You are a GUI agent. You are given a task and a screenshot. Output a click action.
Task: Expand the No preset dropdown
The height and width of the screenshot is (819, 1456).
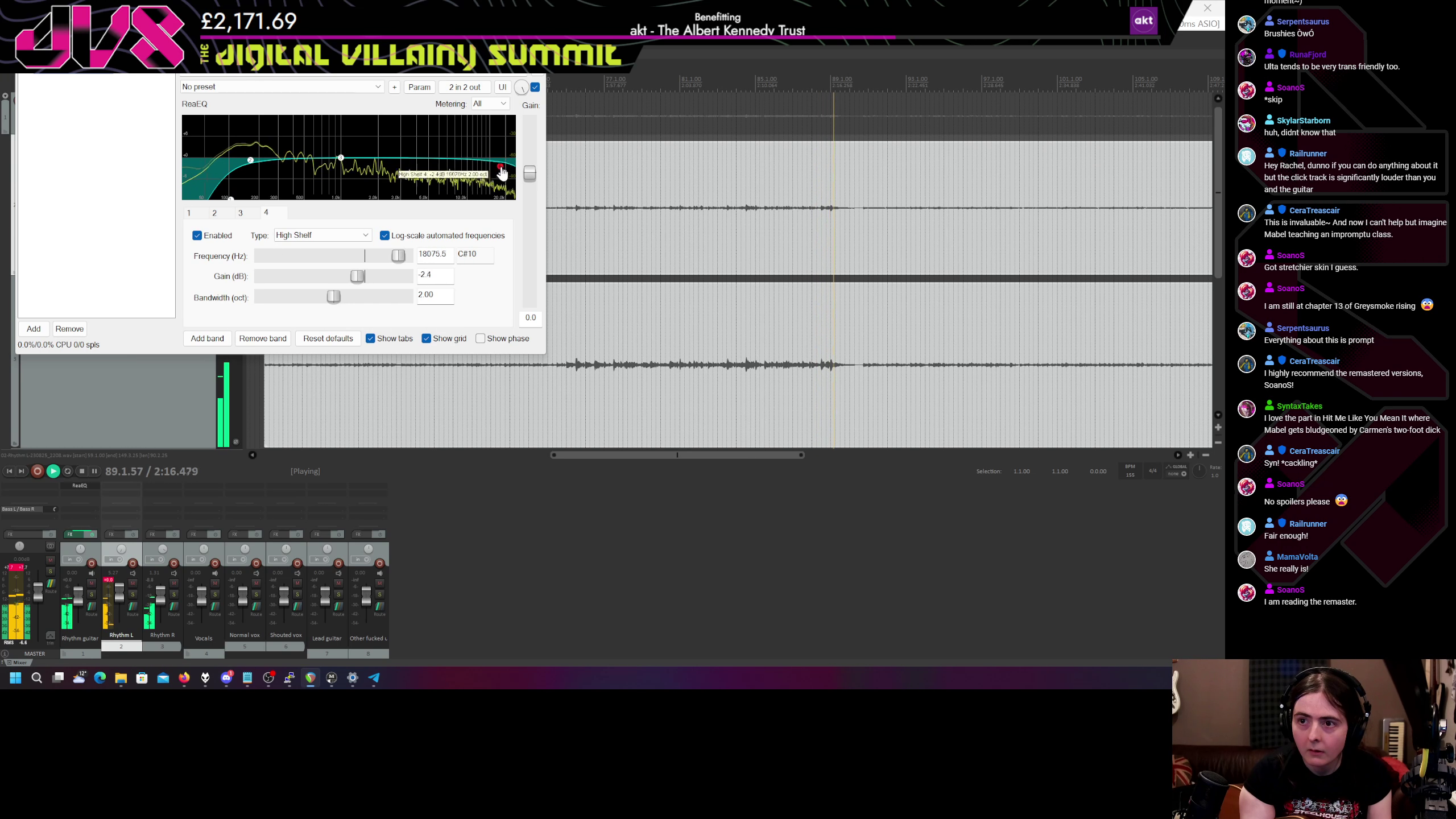point(281,87)
